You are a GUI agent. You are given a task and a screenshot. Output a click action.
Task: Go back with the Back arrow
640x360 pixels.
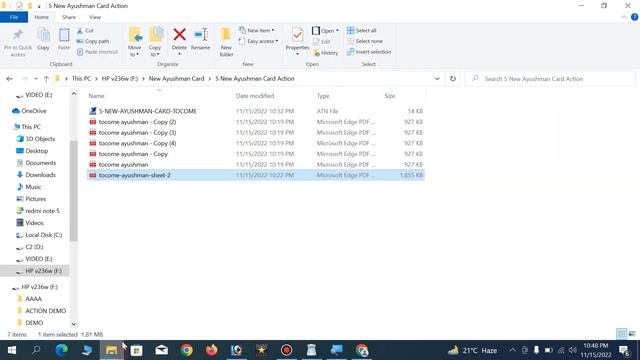(9, 79)
